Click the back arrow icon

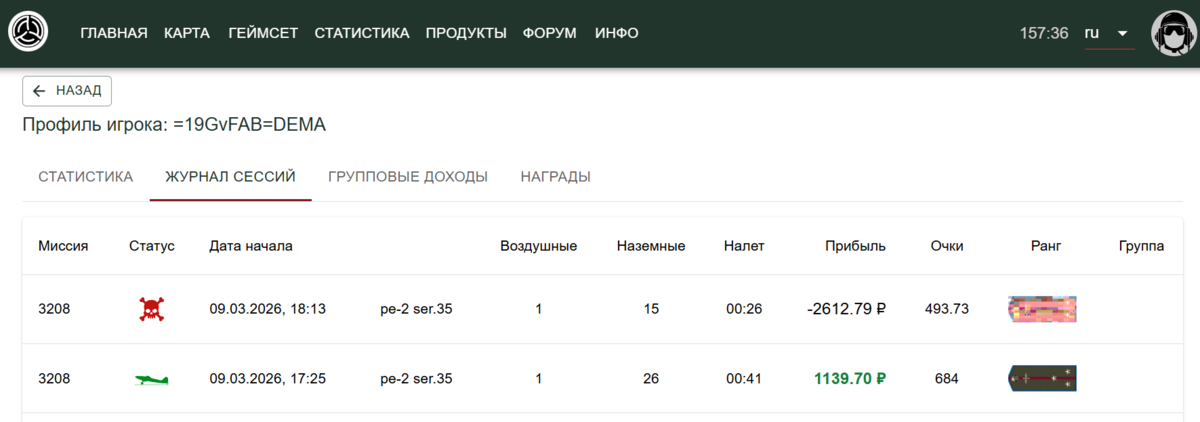pyautogui.click(x=40, y=90)
